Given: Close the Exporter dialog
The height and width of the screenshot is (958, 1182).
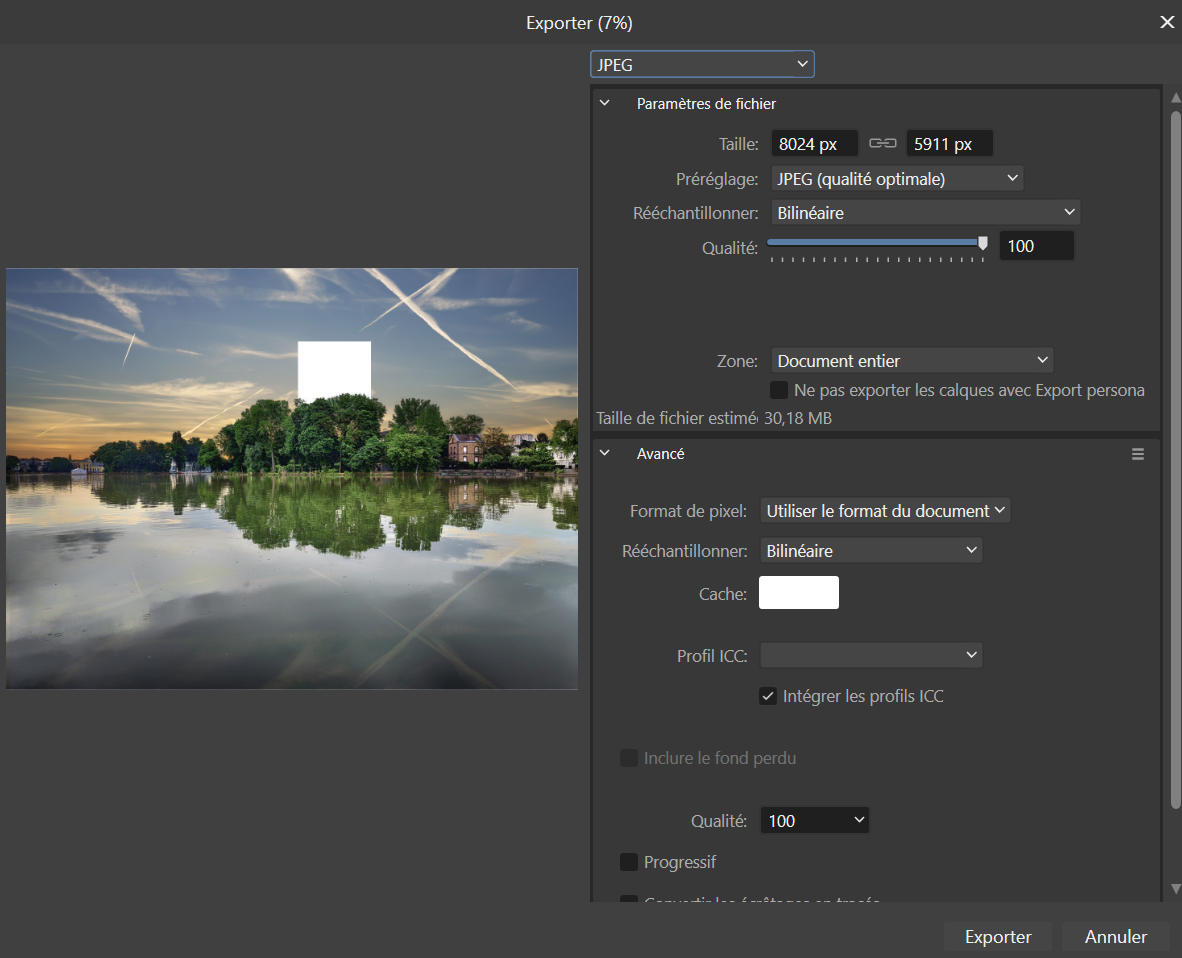Looking at the screenshot, I should (x=1166, y=21).
